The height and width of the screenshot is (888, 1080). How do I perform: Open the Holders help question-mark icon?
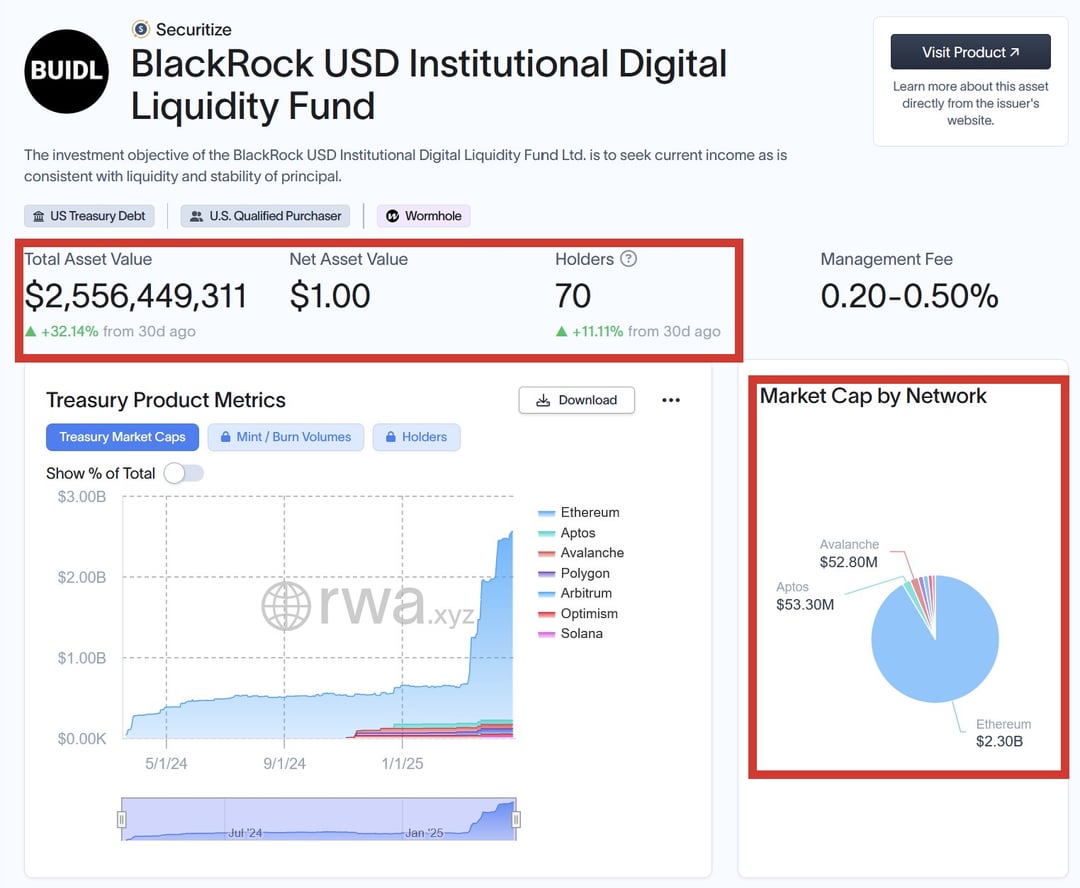tap(628, 259)
